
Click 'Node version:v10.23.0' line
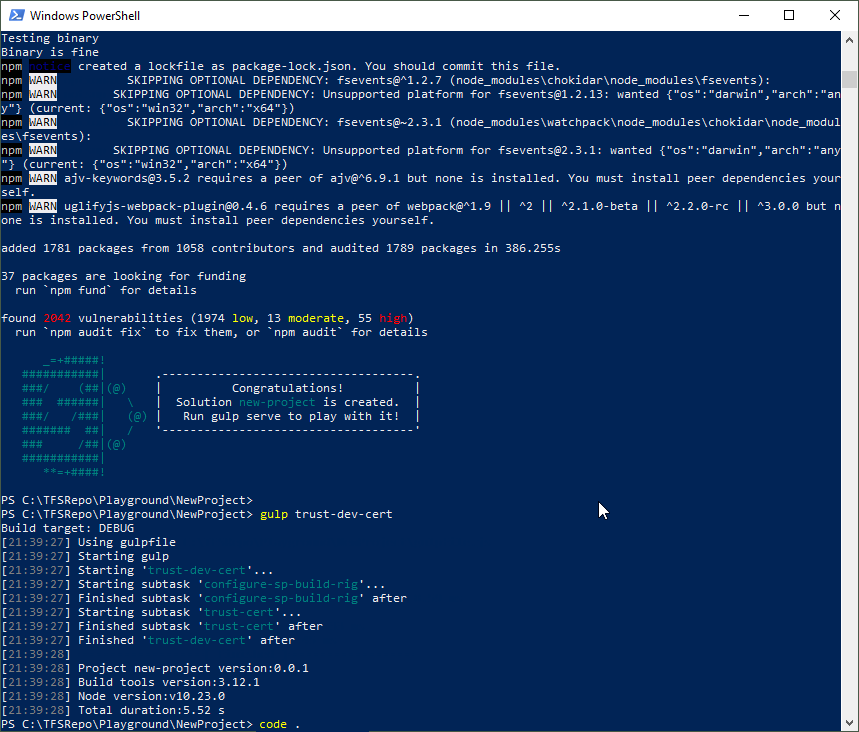pyautogui.click(x=113, y=696)
